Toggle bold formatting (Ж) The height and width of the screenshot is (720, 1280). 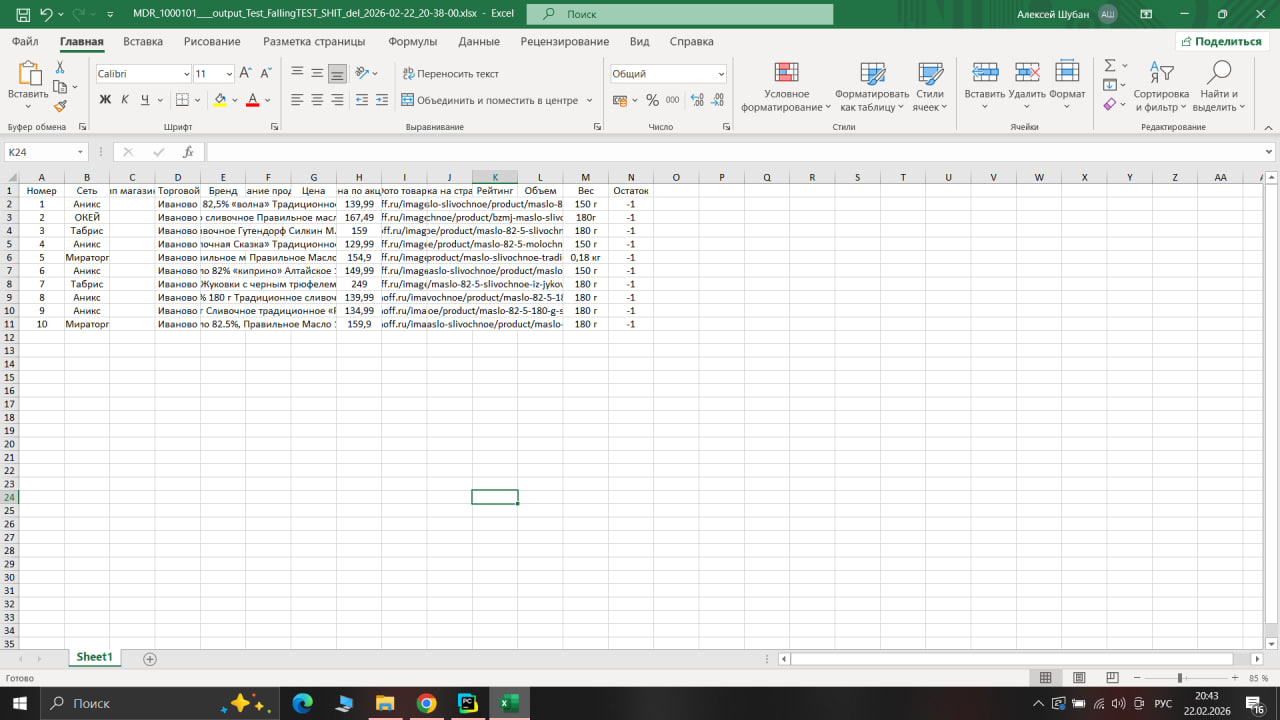(x=105, y=100)
